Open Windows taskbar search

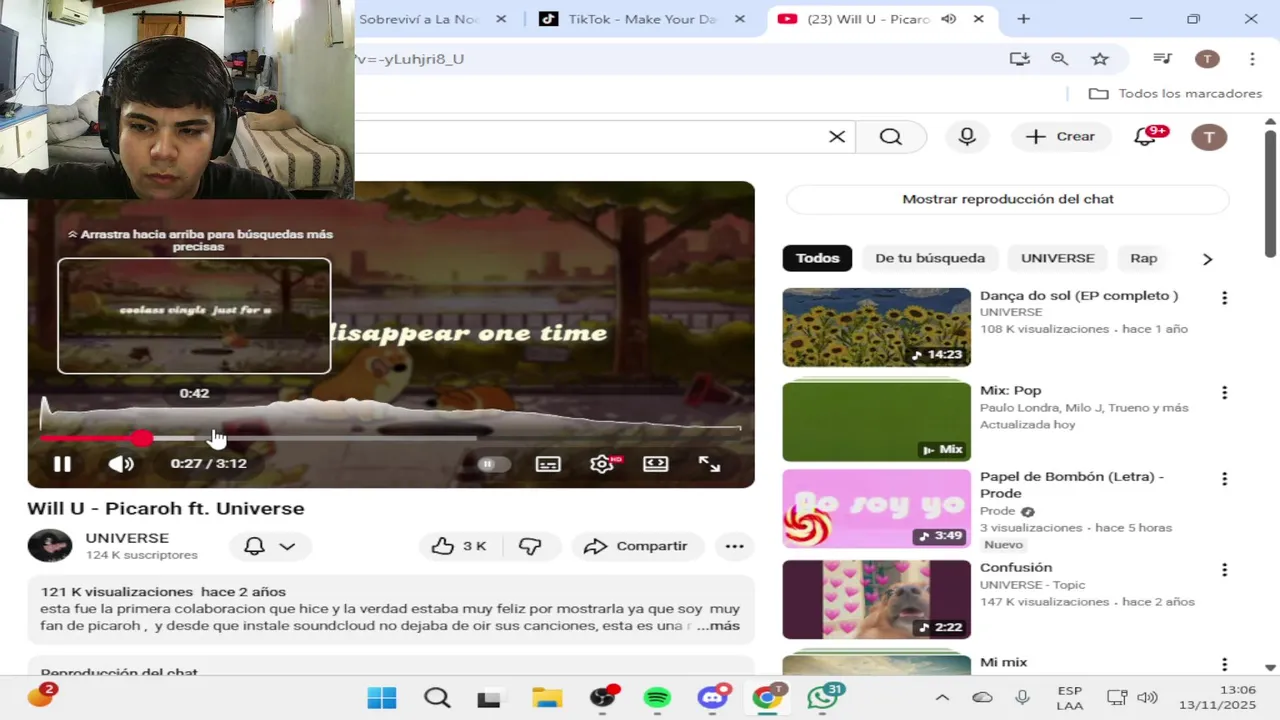click(x=437, y=697)
